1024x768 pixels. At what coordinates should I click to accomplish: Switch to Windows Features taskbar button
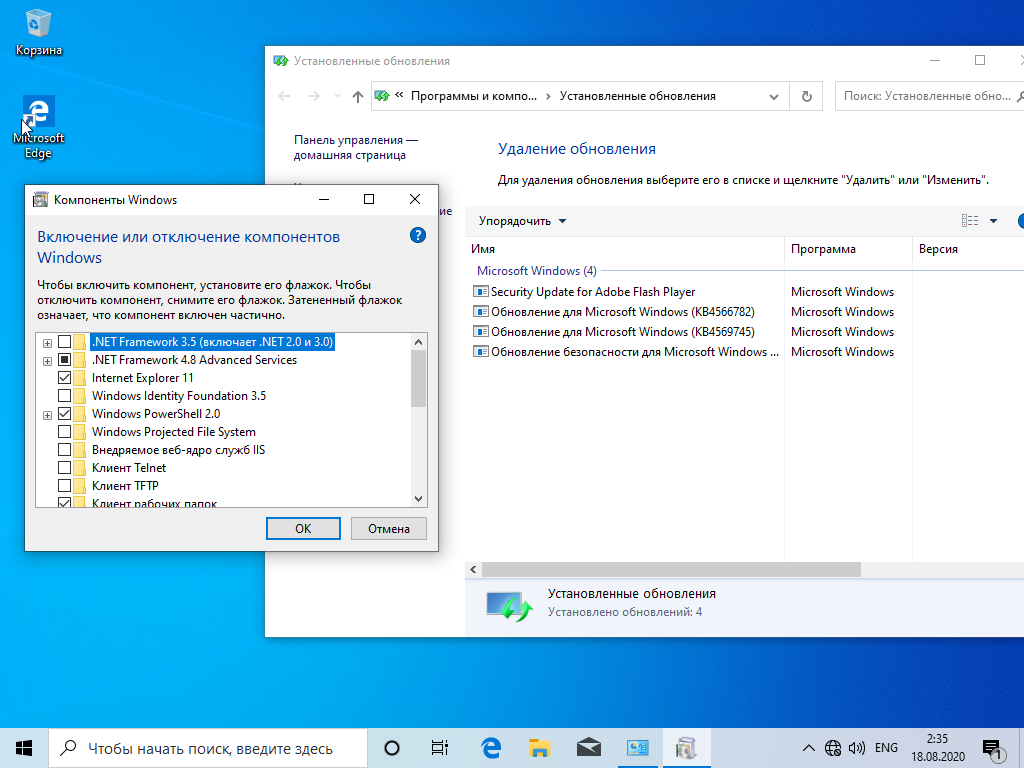pyautogui.click(x=686, y=748)
